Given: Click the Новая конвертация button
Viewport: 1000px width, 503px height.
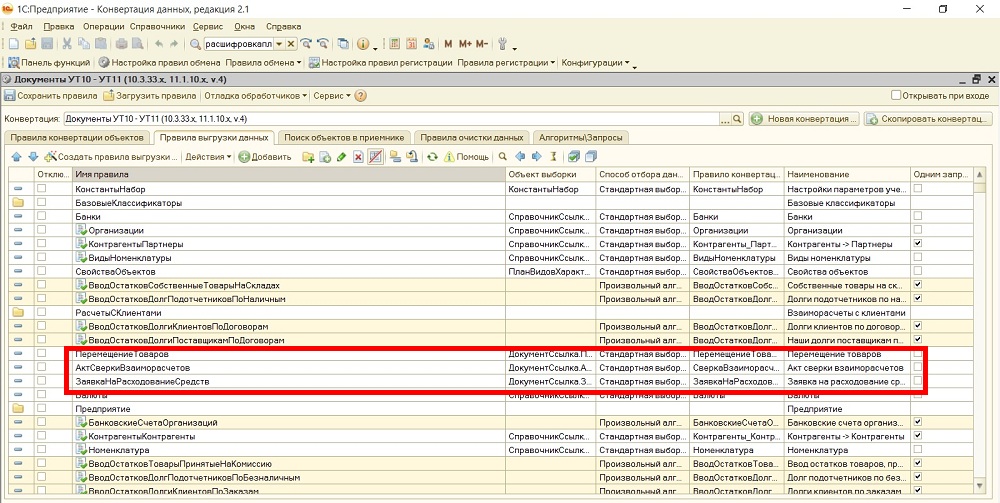Looking at the screenshot, I should click(804, 119).
